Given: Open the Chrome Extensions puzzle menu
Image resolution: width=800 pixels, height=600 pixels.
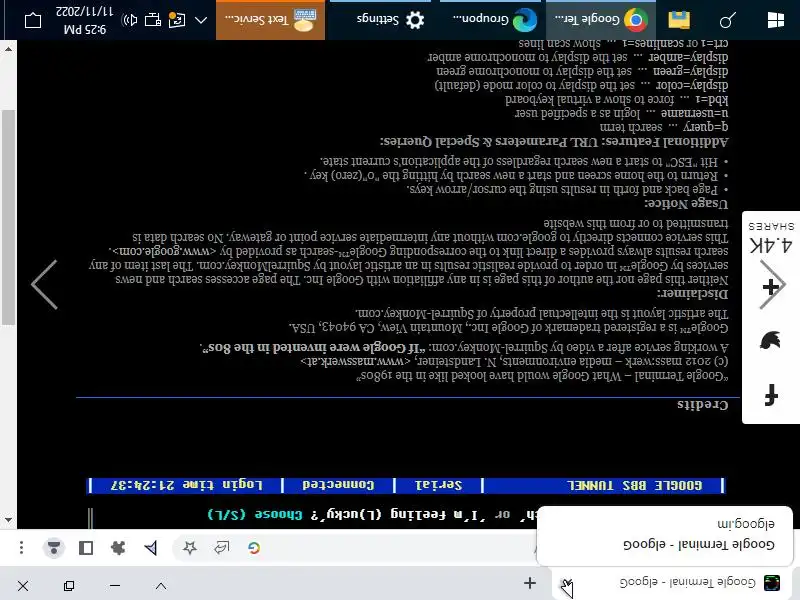Looking at the screenshot, I should point(118,547).
